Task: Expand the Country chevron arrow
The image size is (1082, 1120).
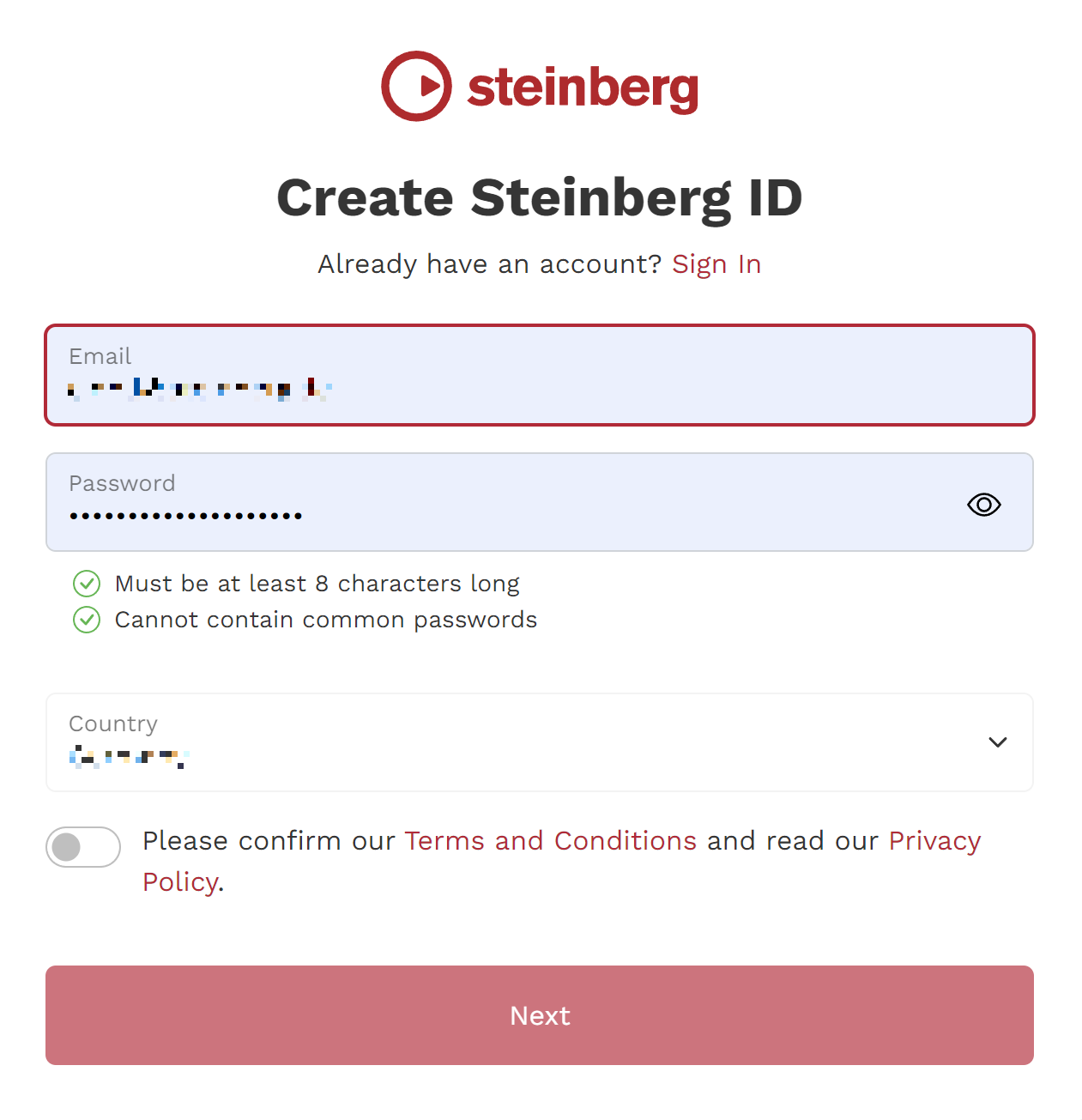Action: pyautogui.click(x=997, y=742)
